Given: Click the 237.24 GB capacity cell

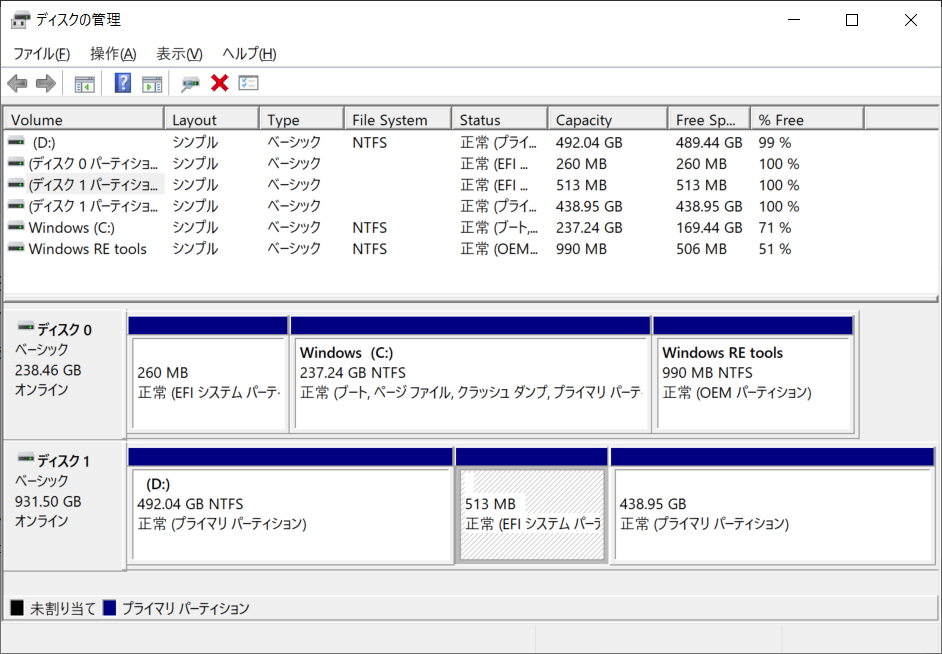Looking at the screenshot, I should point(589,228).
